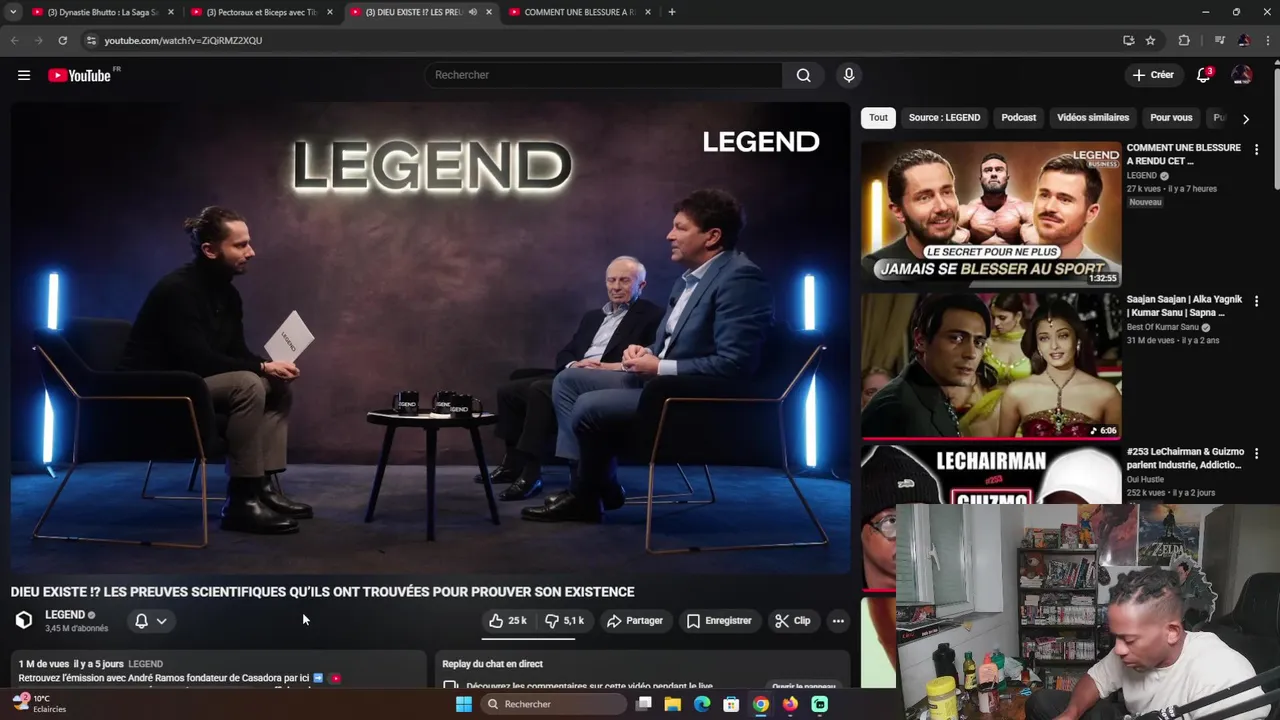Open options menu for COMMENT UNE BLESSURE video
Screen dimensions: 1280x720
pos(1256,149)
